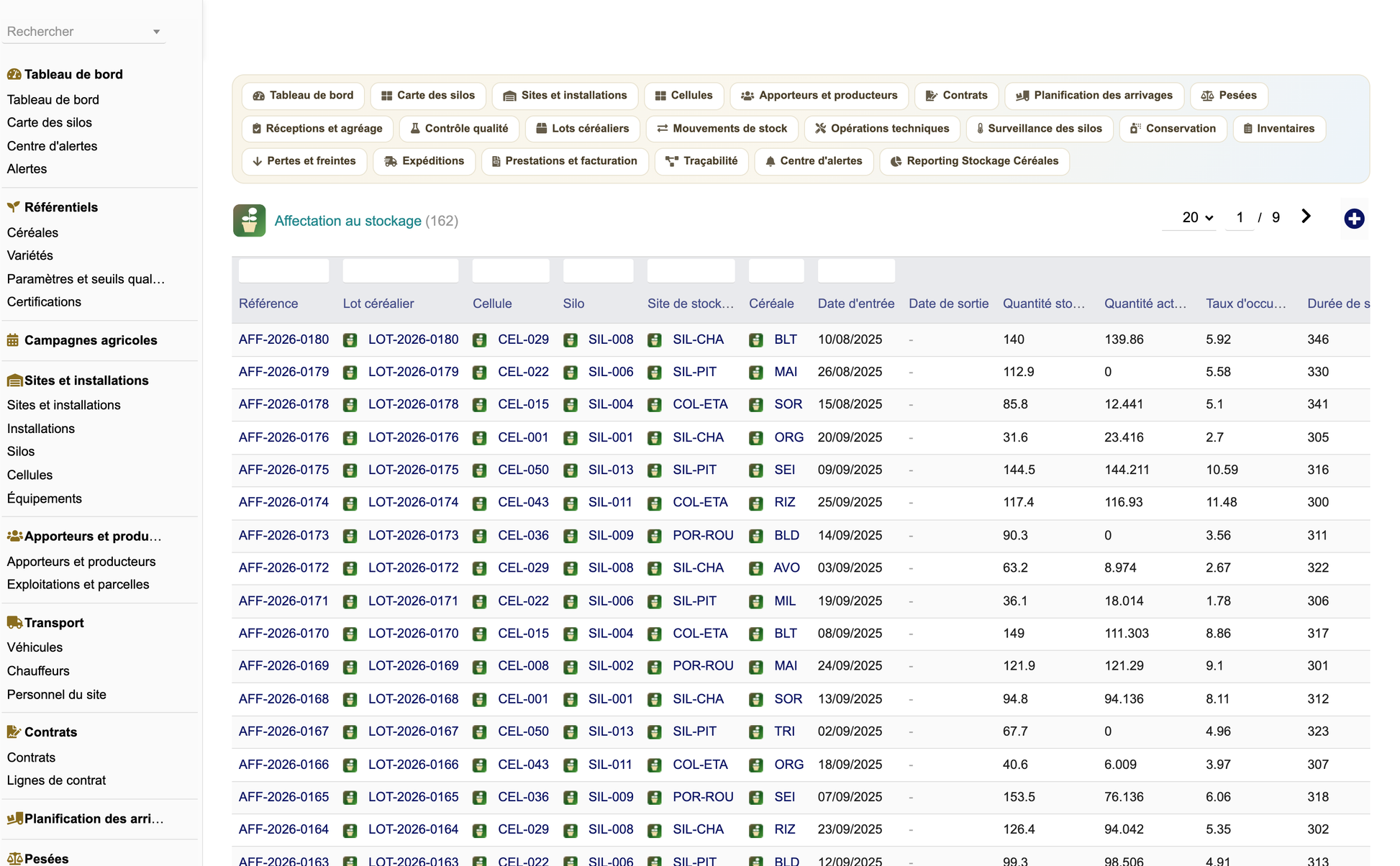Screen dimensions: 1400x866
Task: Click the Tableau de bord sidebar gauge icon
Action: (x=14, y=74)
